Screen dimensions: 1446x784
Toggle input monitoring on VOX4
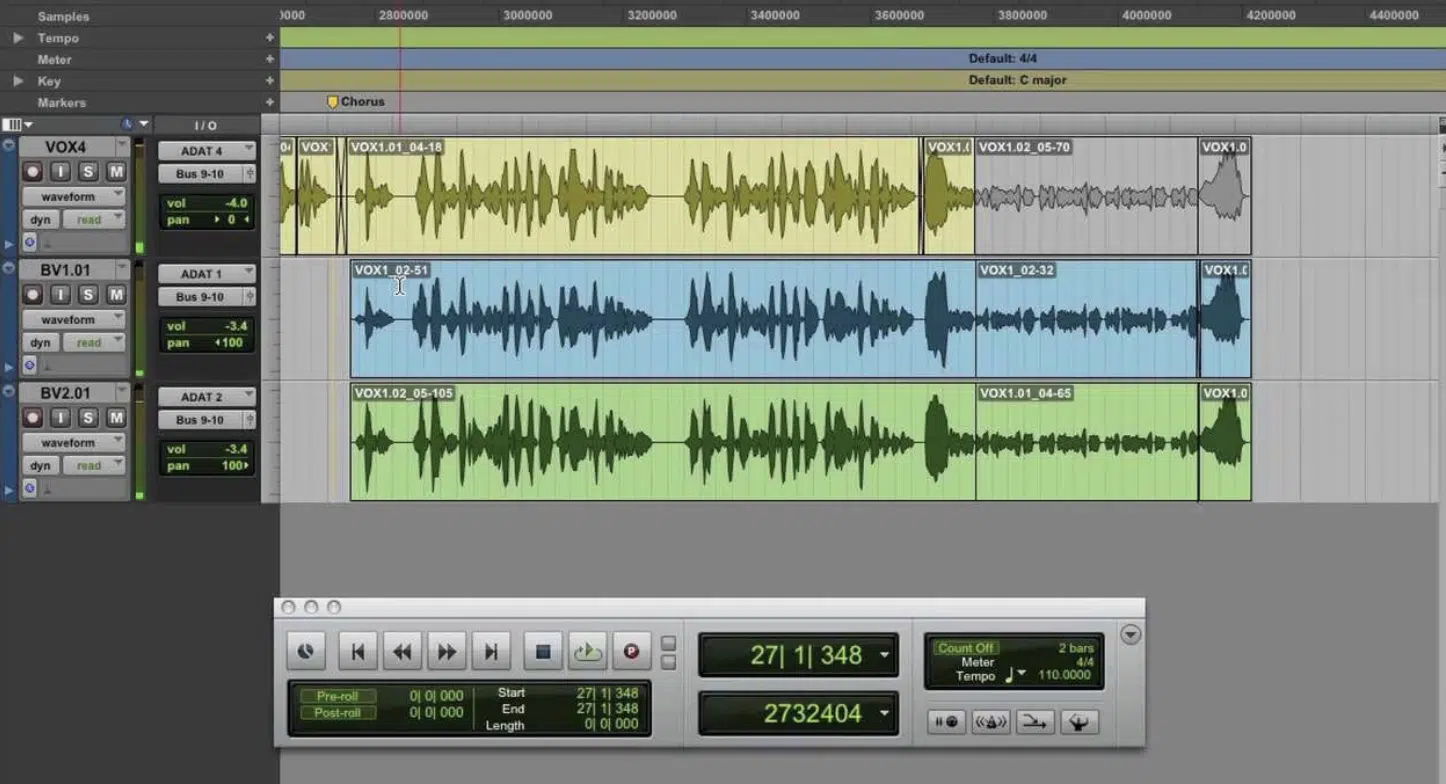pyautogui.click(x=60, y=172)
